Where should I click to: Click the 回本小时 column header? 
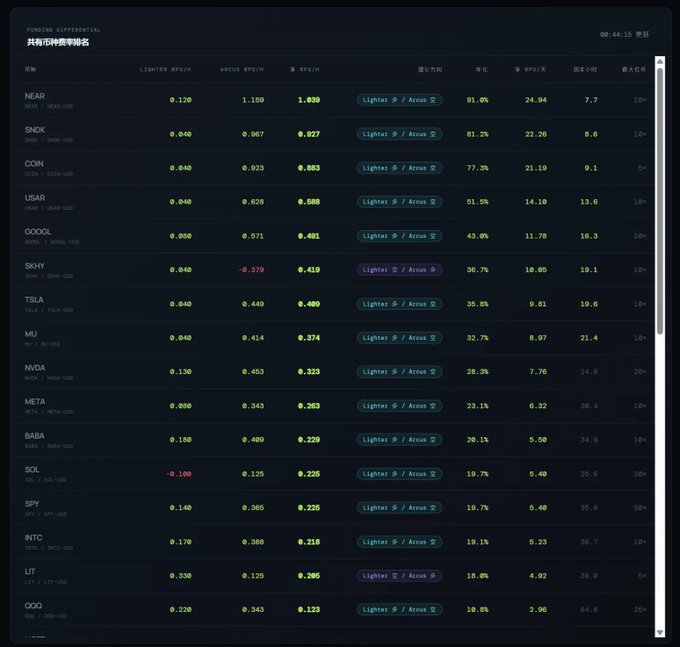pos(585,69)
